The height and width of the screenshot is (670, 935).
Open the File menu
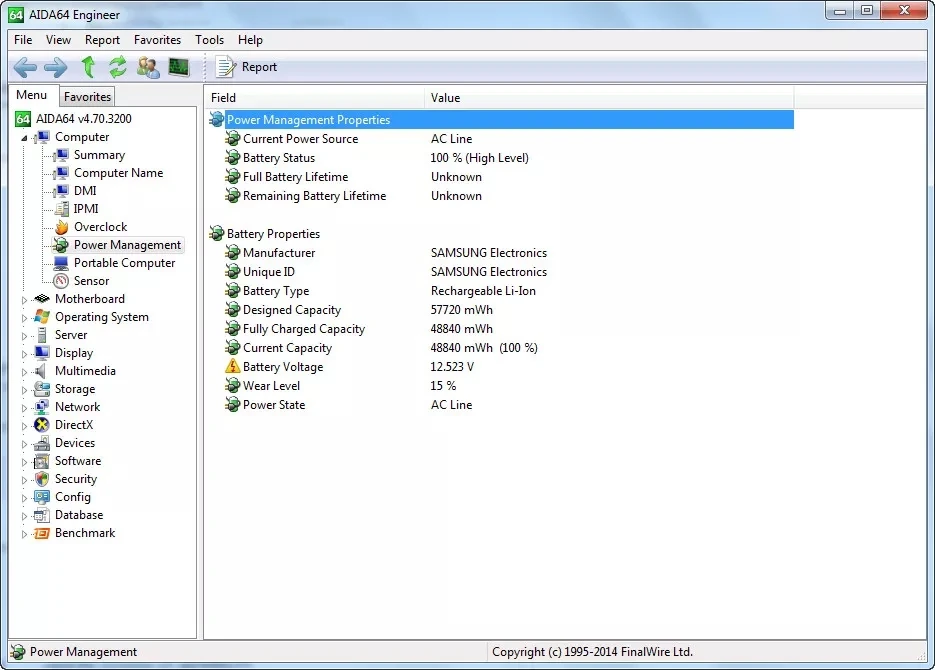point(23,40)
